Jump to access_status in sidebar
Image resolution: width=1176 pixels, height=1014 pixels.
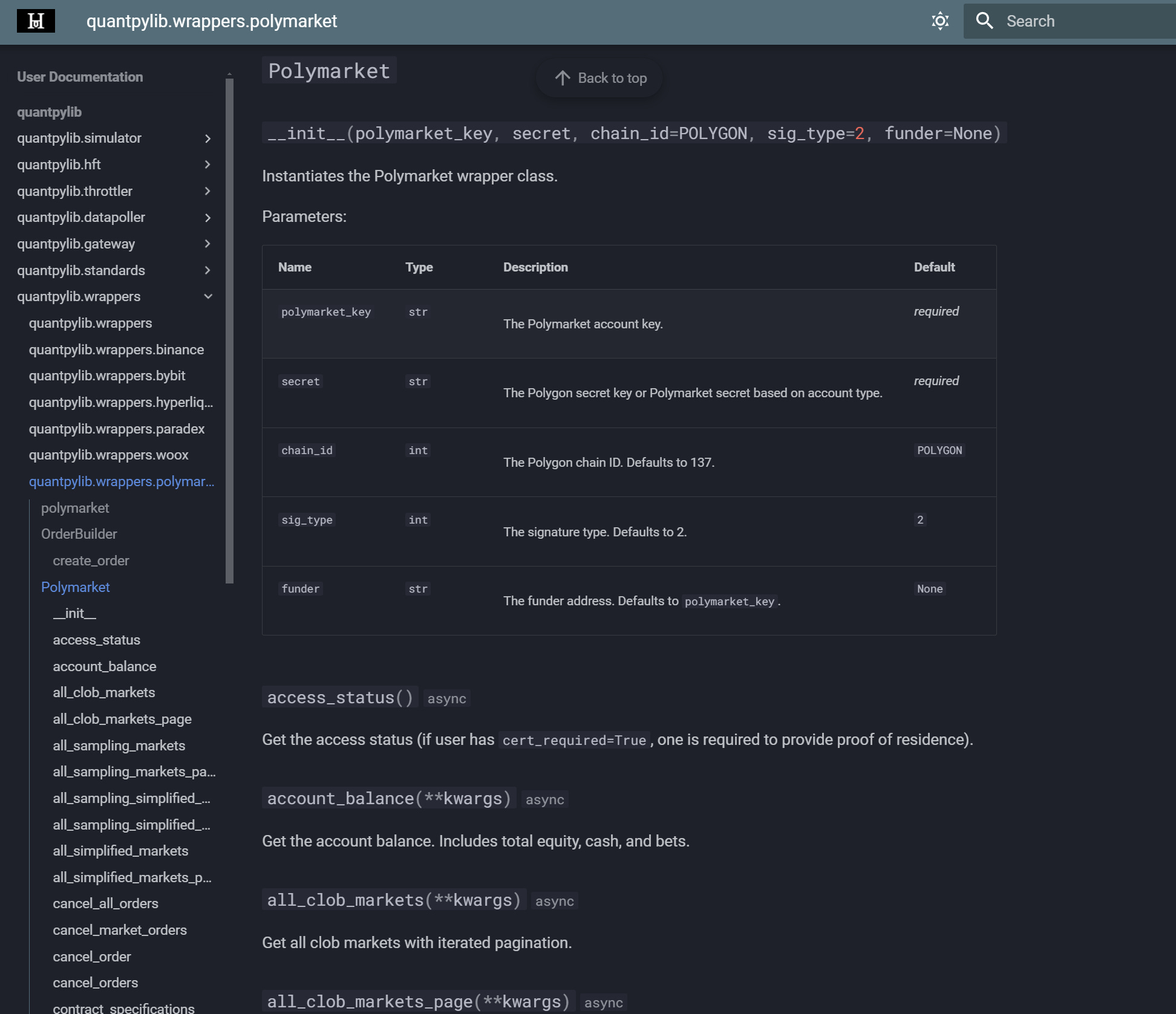pyautogui.click(x=96, y=640)
